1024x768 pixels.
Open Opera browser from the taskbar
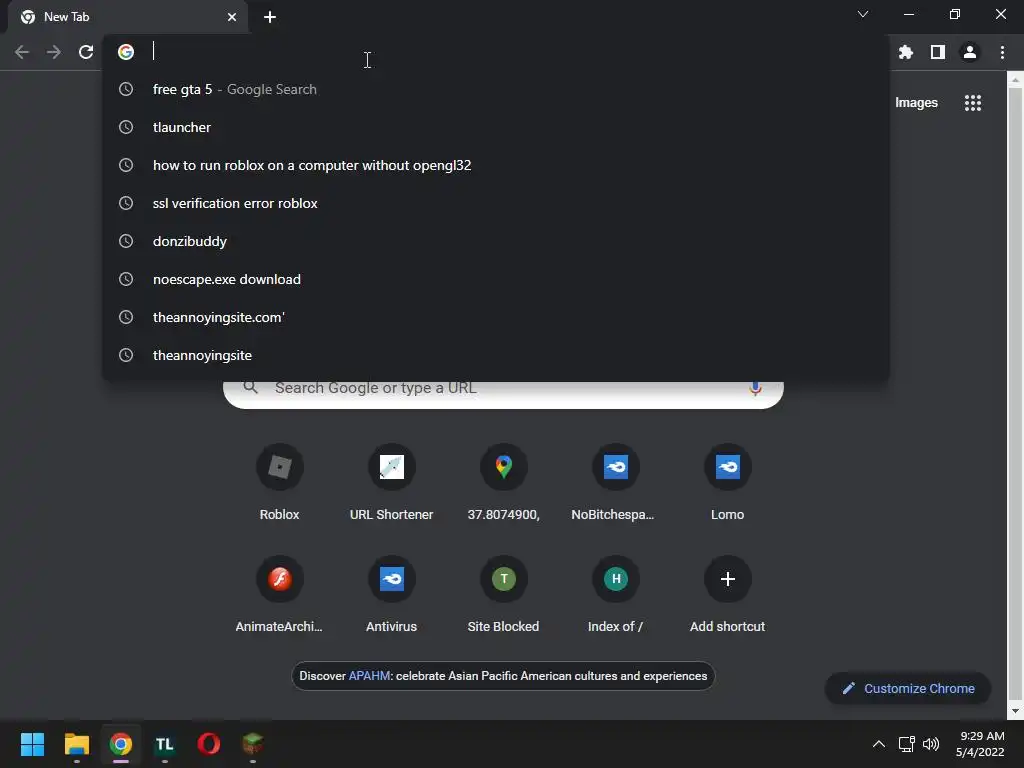click(x=208, y=744)
